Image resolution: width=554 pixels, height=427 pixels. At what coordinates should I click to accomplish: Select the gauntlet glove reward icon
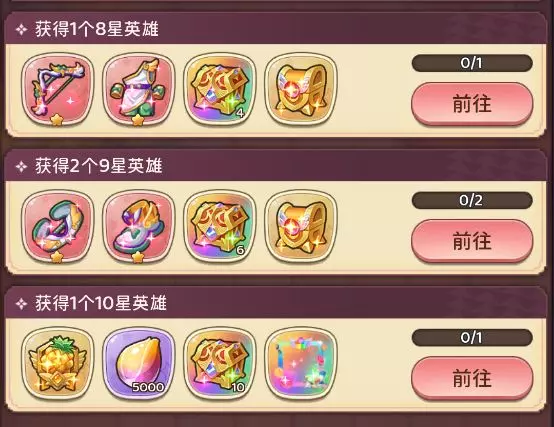(x=58, y=226)
